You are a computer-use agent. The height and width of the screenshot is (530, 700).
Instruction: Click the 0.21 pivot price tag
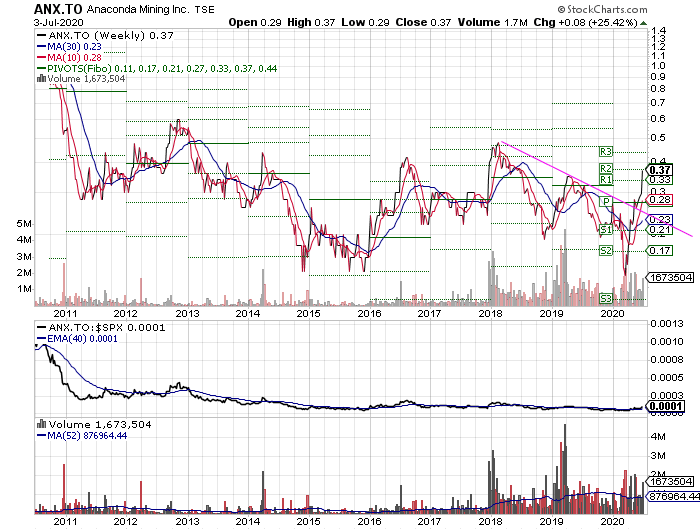coord(660,230)
